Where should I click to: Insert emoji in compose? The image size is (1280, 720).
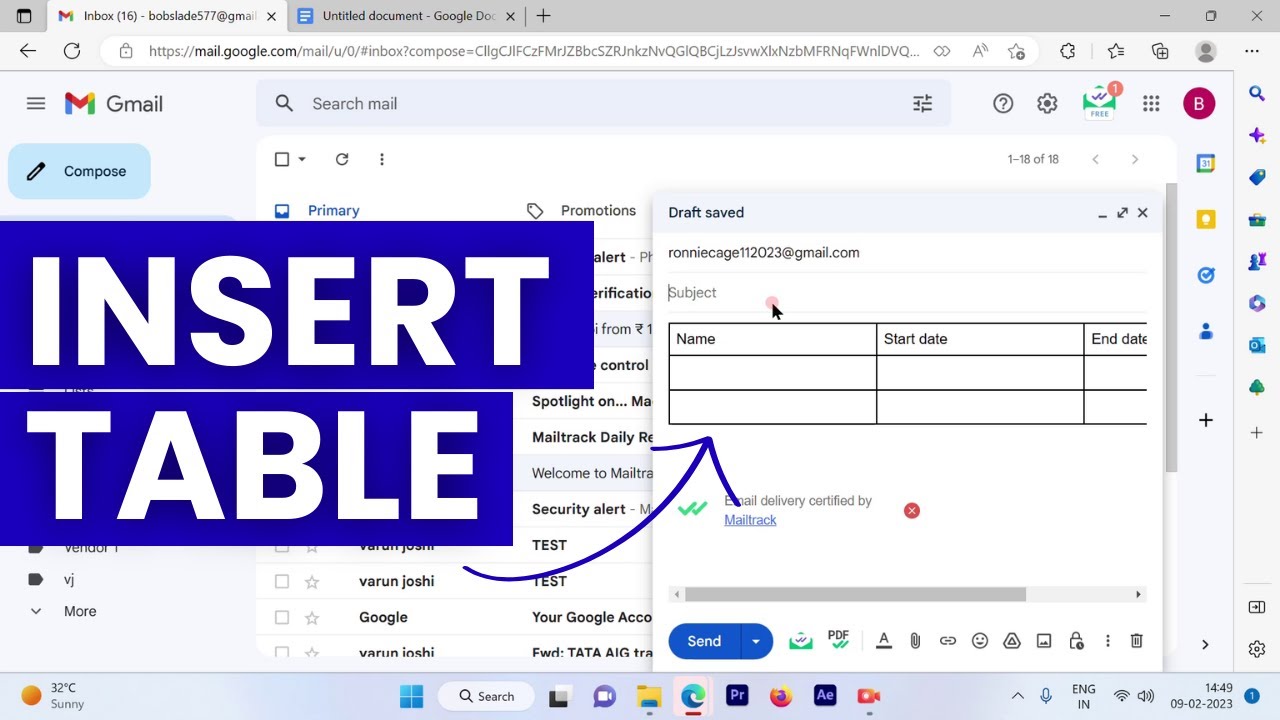(x=980, y=641)
